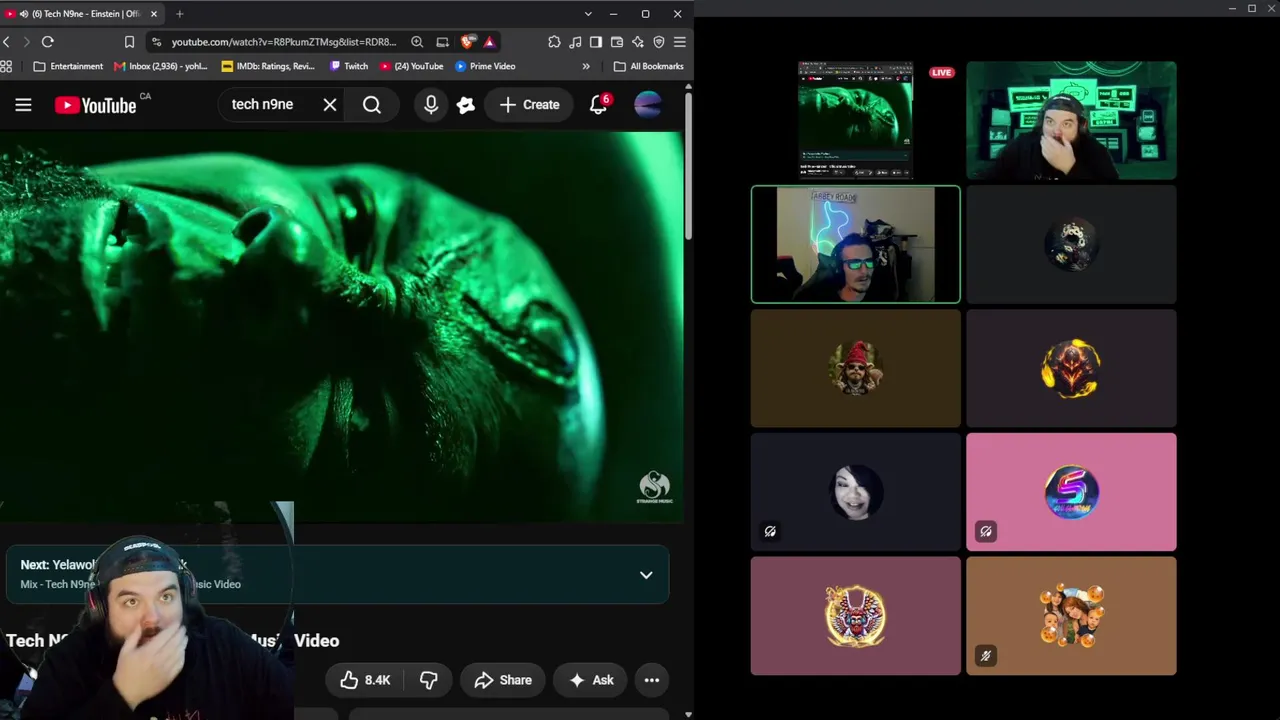Open the (24) YouTube bookmark
Screen dimensions: 1280x720
point(412,66)
